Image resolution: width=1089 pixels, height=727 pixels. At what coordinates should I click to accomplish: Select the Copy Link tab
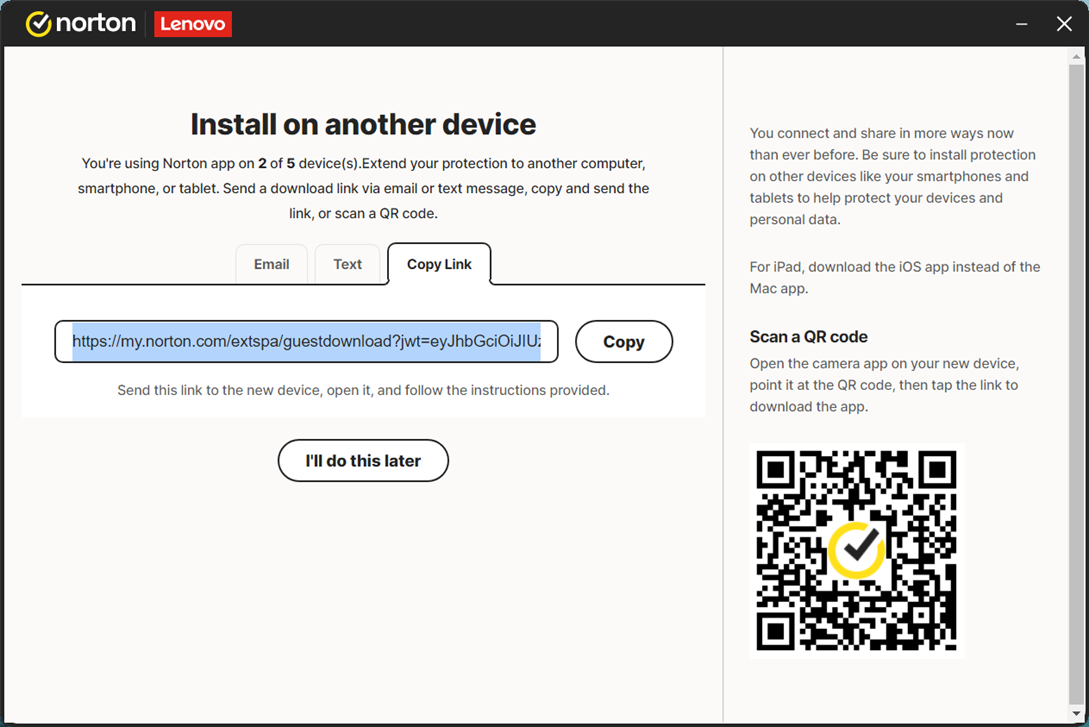coord(439,265)
